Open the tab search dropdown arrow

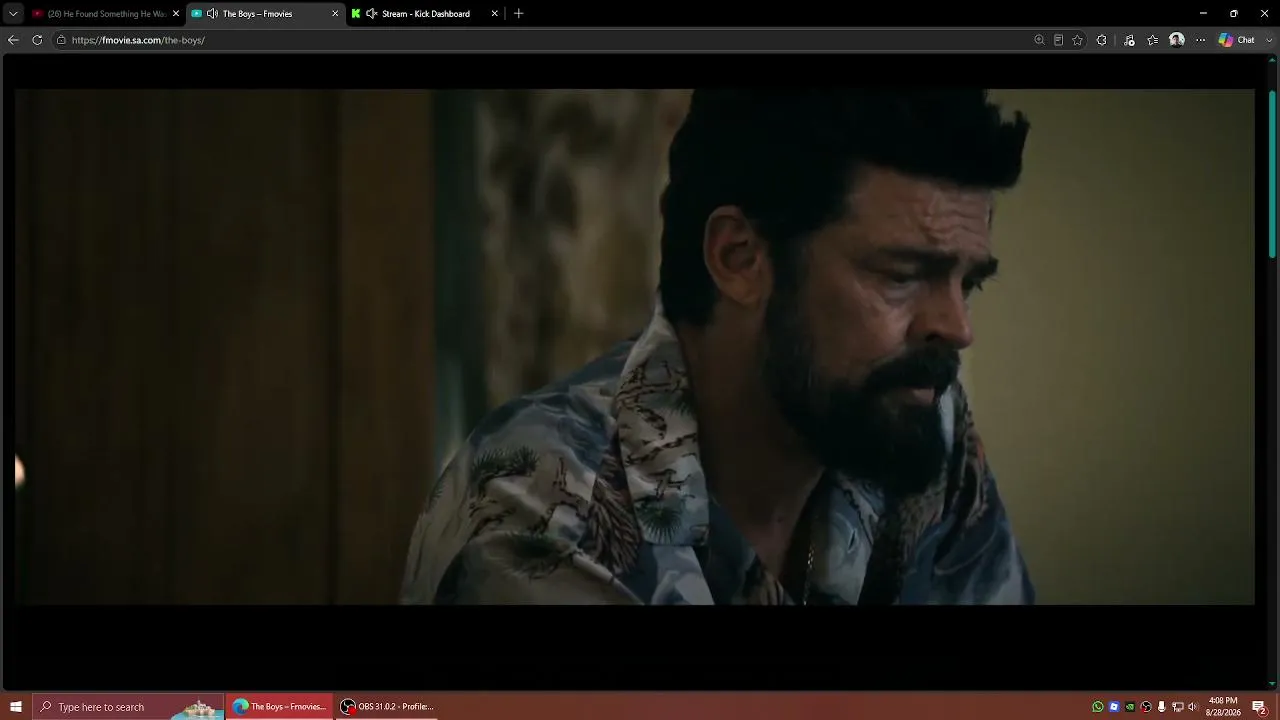(13, 14)
